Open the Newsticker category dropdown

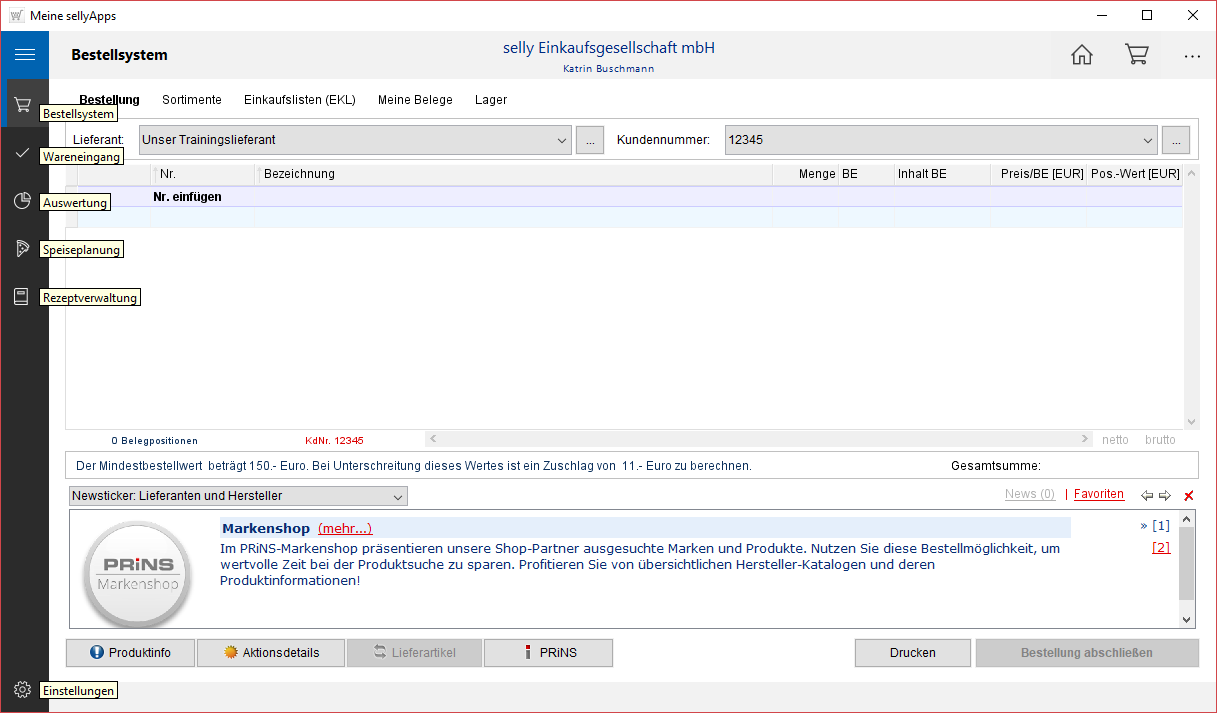[398, 496]
